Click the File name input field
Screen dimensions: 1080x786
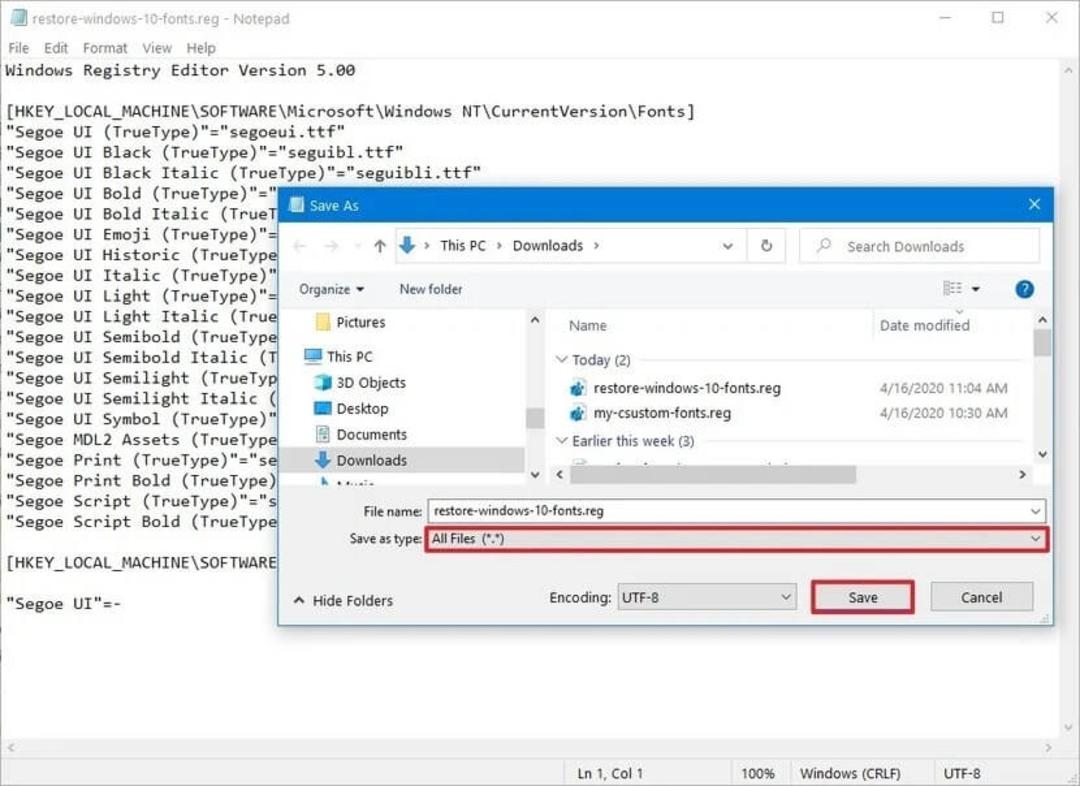click(x=736, y=510)
